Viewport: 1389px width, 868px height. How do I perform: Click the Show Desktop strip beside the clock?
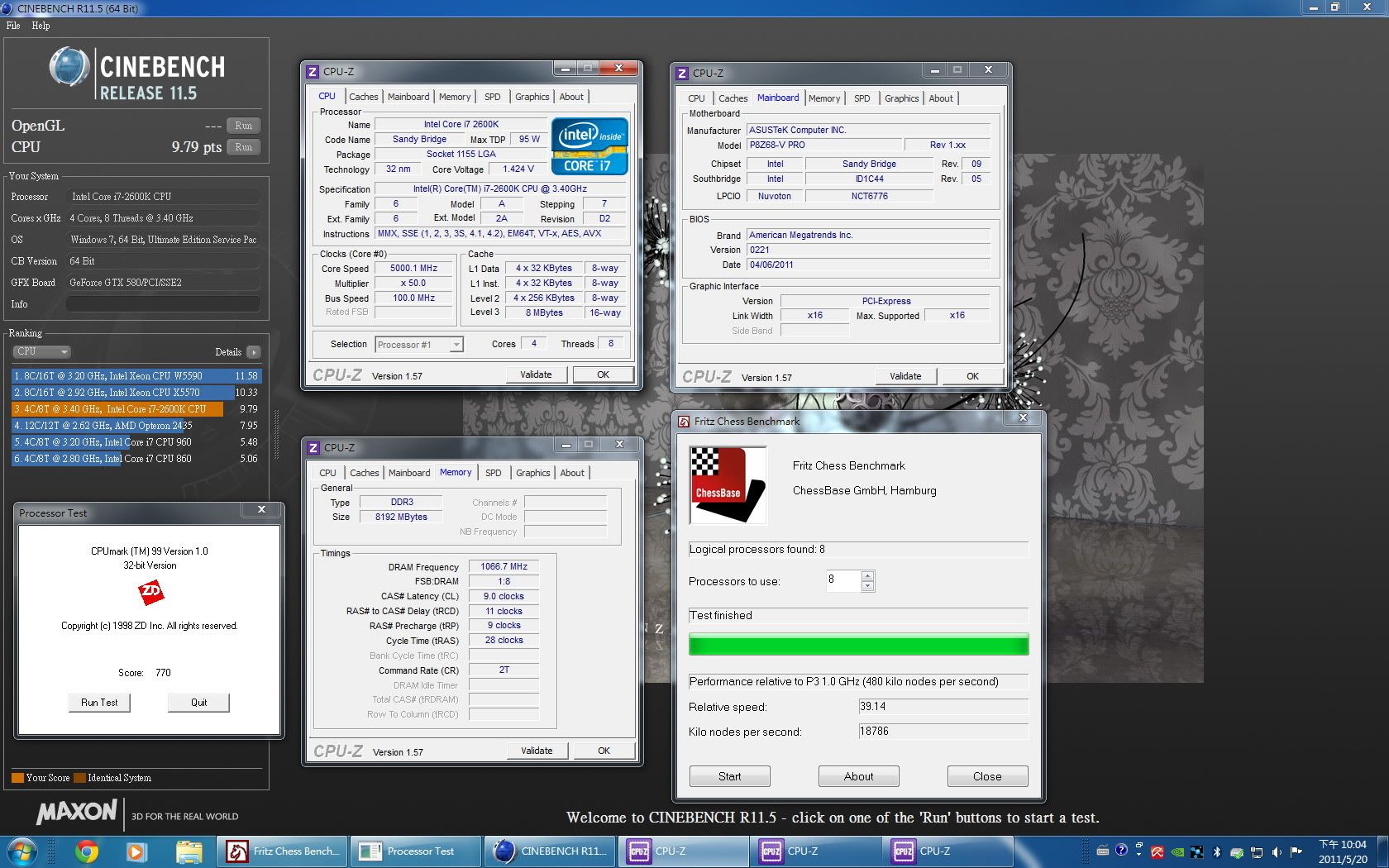coord(1382,851)
